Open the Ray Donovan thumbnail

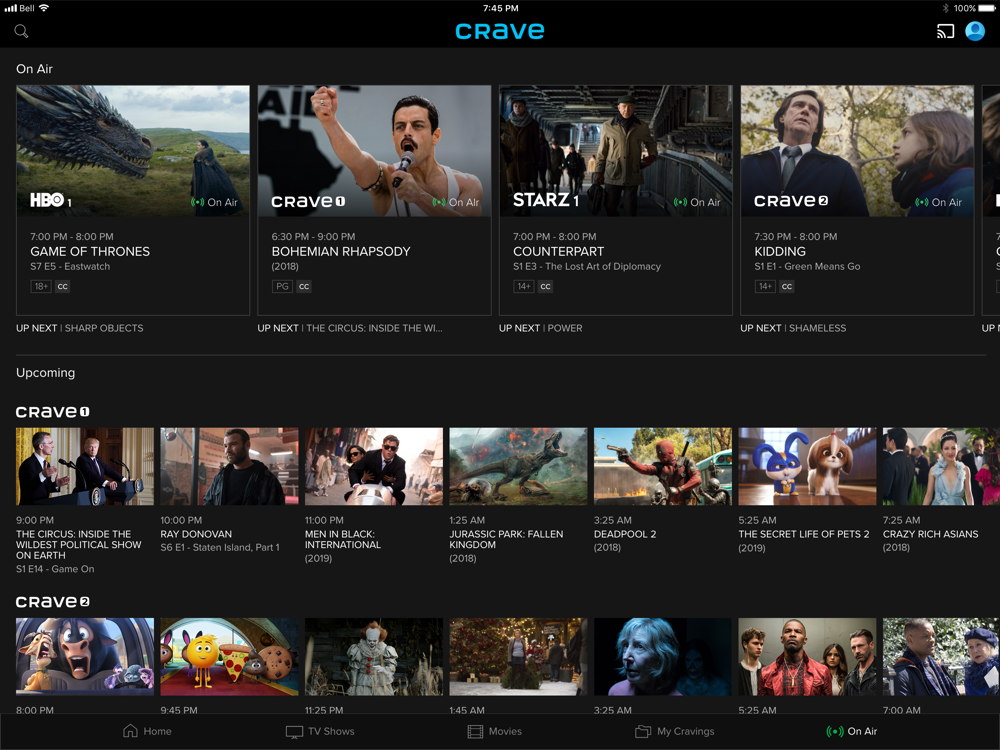pyautogui.click(x=229, y=466)
